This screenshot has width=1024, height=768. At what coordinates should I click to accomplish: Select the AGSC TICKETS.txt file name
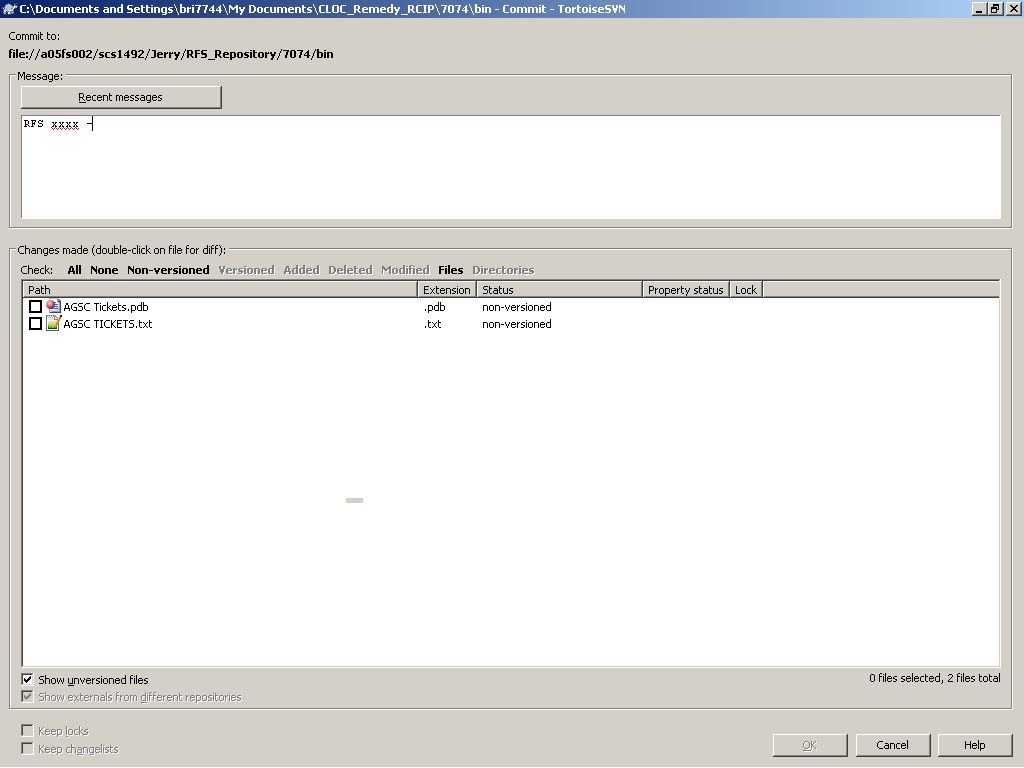pos(108,324)
